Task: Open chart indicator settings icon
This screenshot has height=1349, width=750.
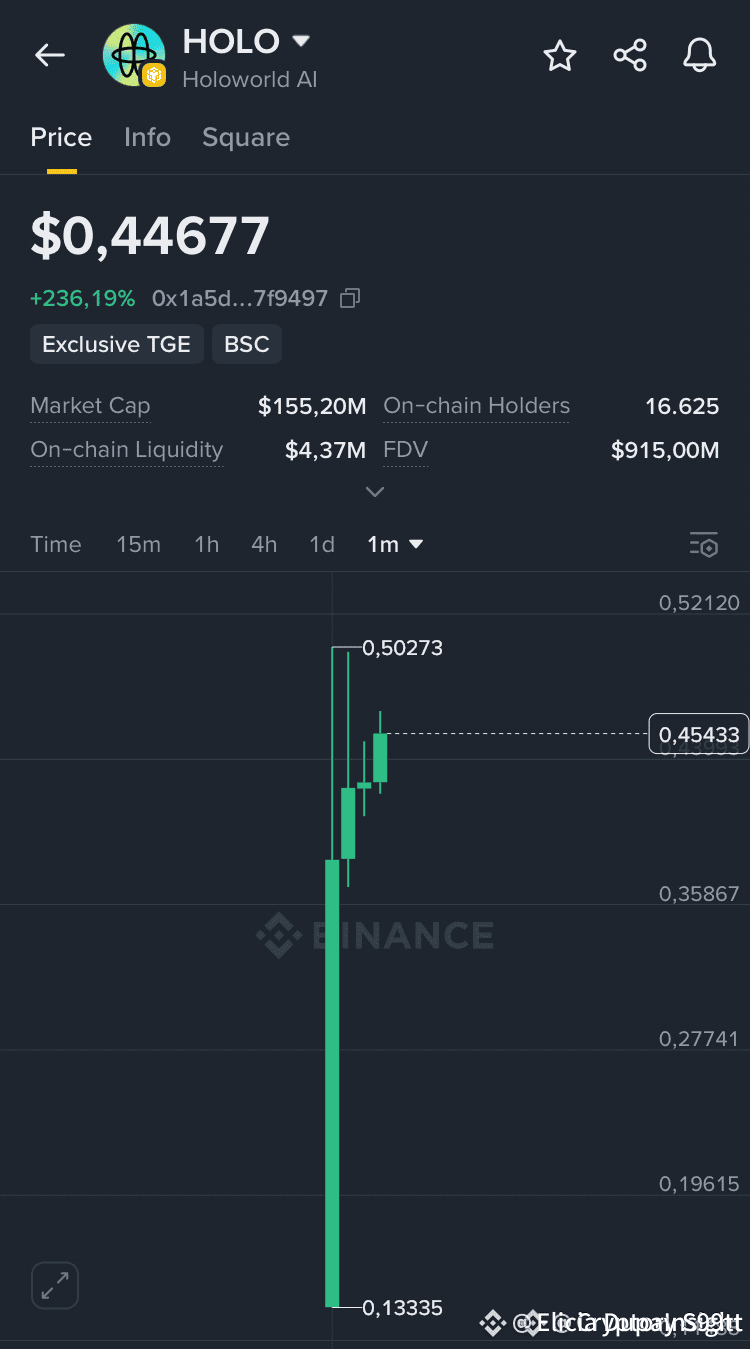Action: pyautogui.click(x=704, y=545)
